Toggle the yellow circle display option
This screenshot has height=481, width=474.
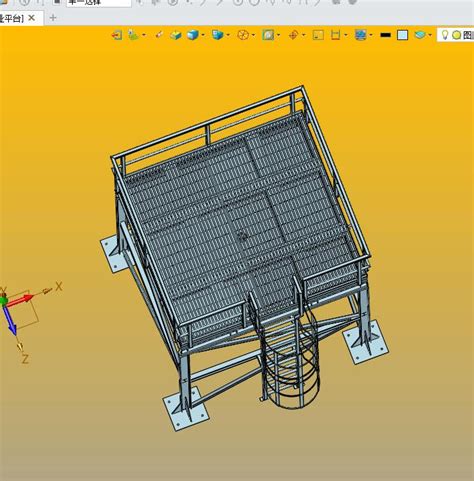457,35
